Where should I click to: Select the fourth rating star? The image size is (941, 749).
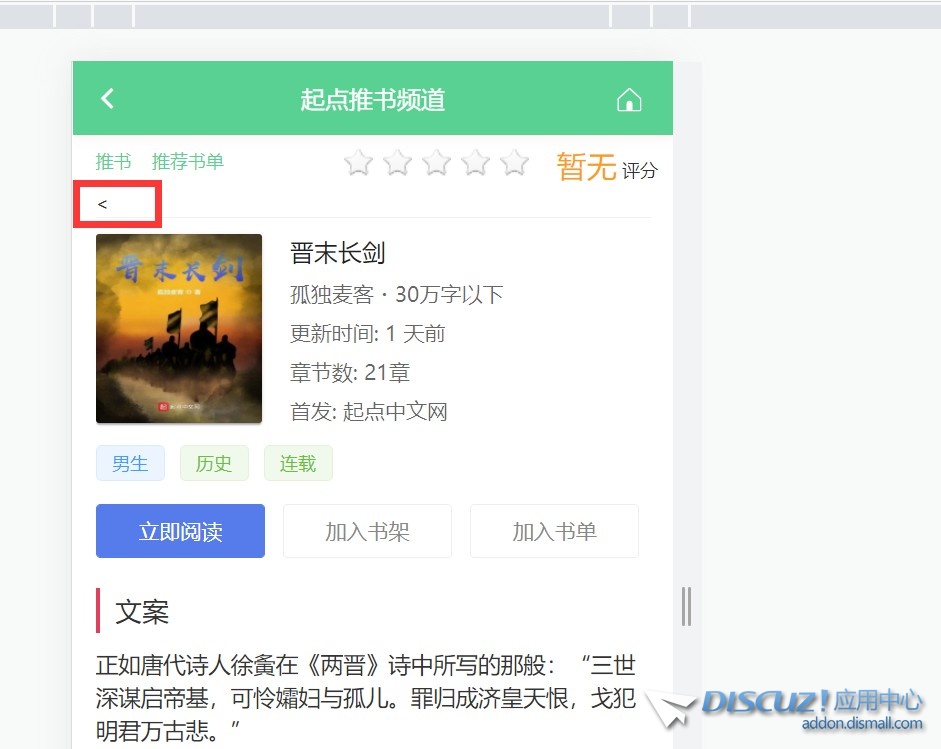[x=475, y=163]
